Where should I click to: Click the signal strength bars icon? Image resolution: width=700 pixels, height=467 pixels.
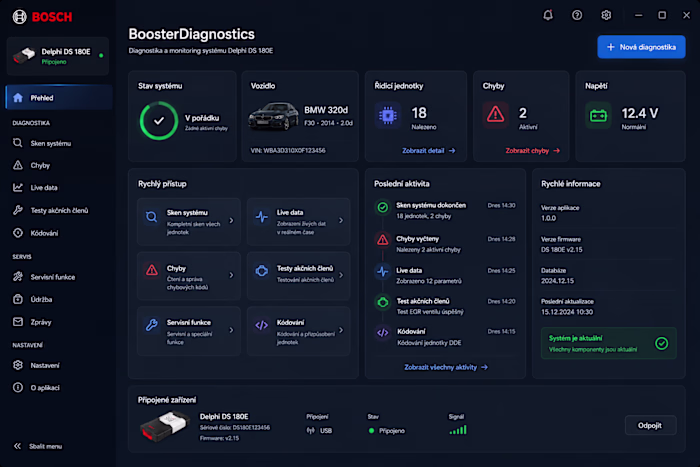tap(458, 430)
